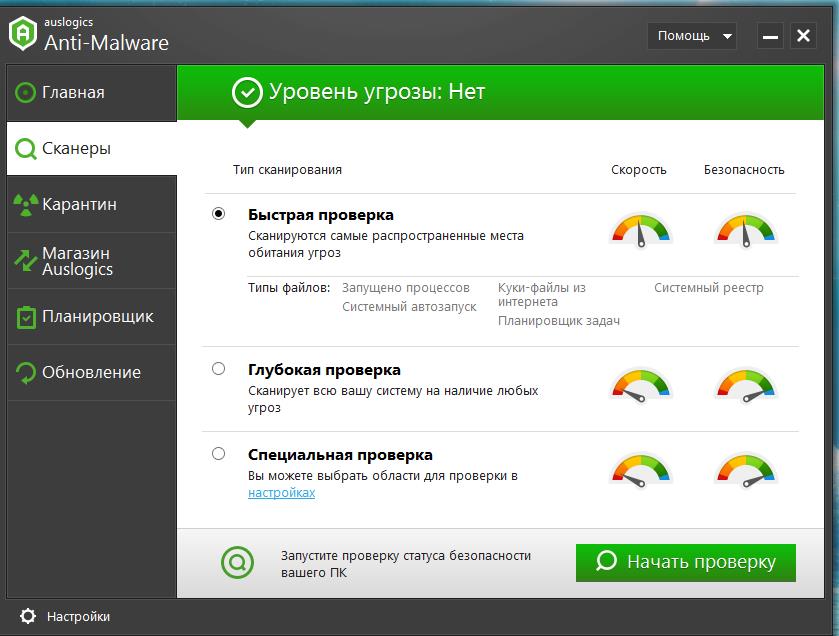Click the speed gauge for Быстрая проверка
This screenshot has width=839, height=636.
tap(640, 230)
